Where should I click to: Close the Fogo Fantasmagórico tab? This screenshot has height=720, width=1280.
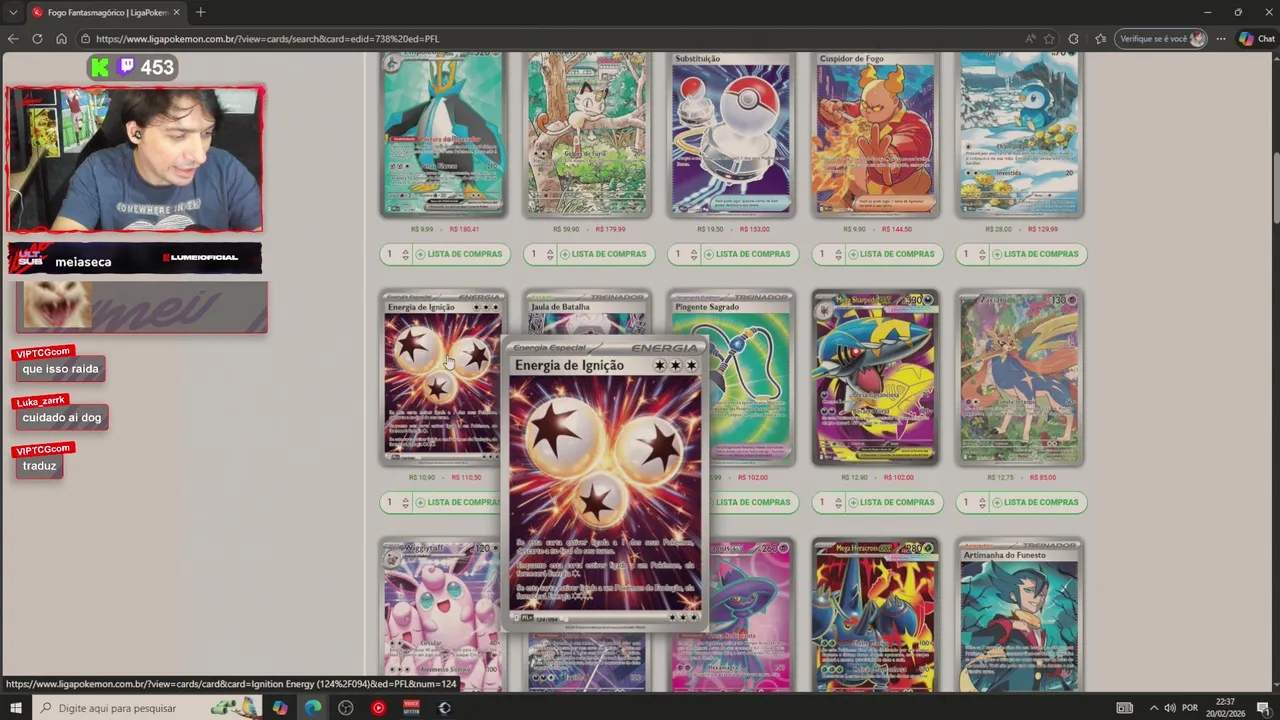176,12
